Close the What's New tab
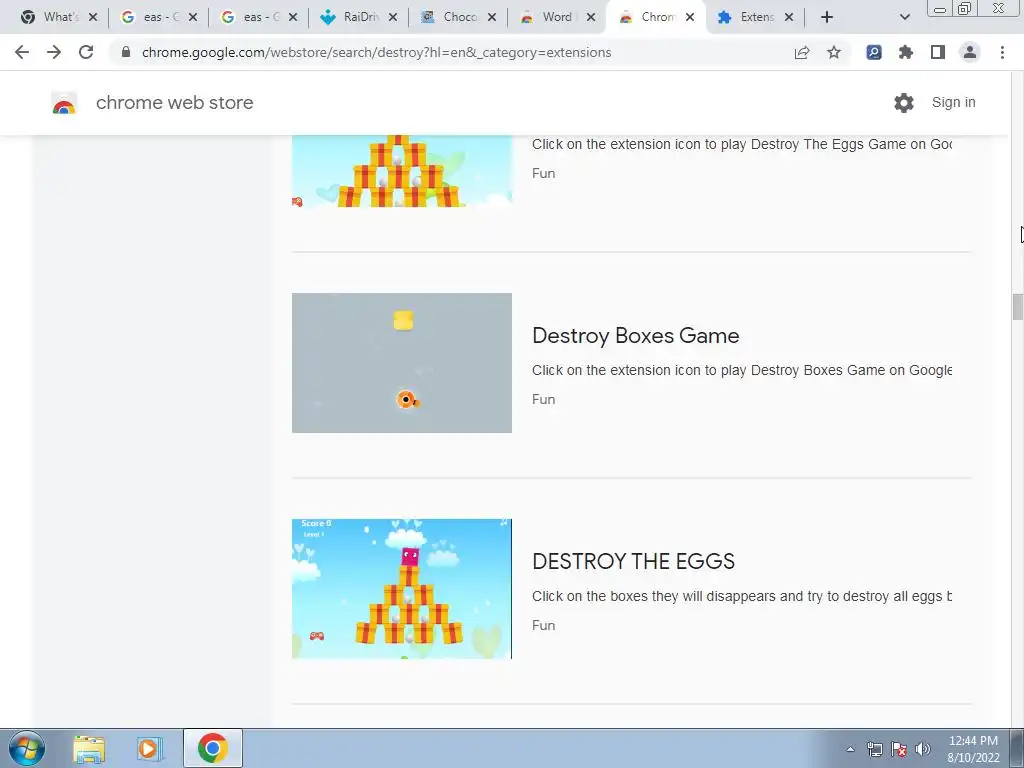Viewport: 1024px width, 768px height. pos(93,18)
